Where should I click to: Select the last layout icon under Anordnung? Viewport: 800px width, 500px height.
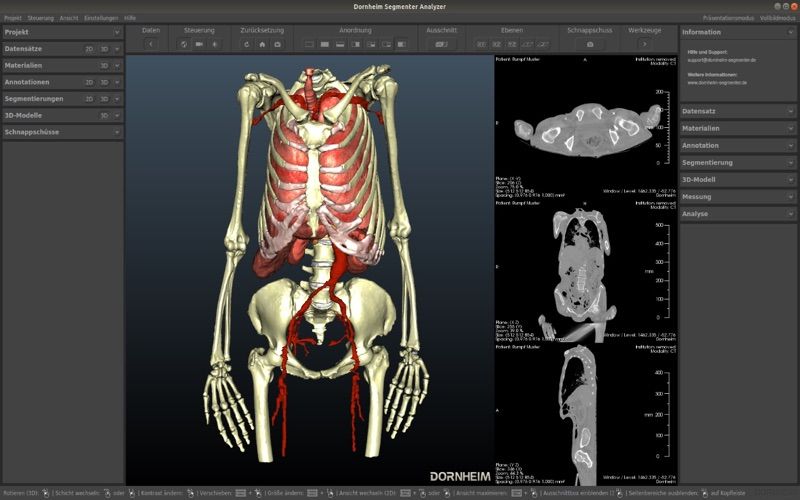(x=402, y=44)
